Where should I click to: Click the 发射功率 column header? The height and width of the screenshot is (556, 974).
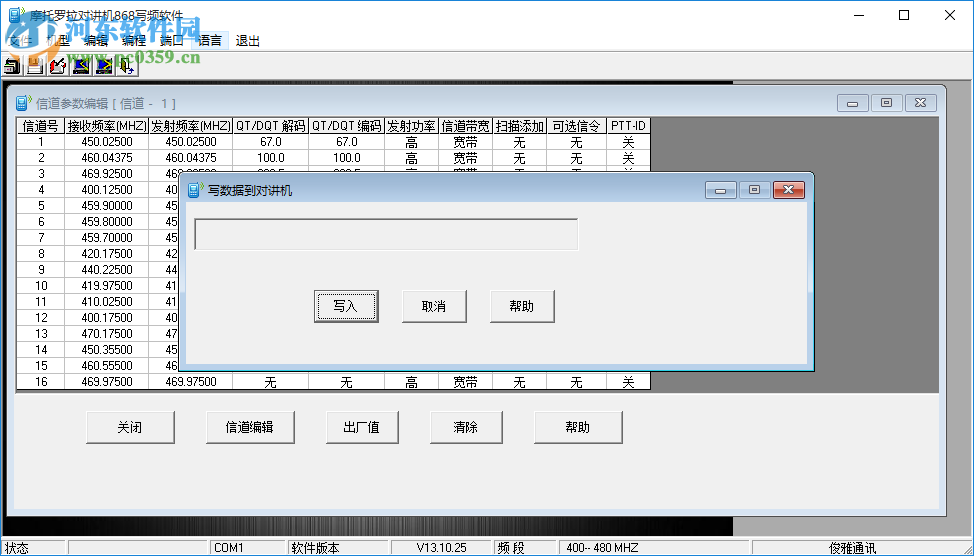tap(412, 125)
